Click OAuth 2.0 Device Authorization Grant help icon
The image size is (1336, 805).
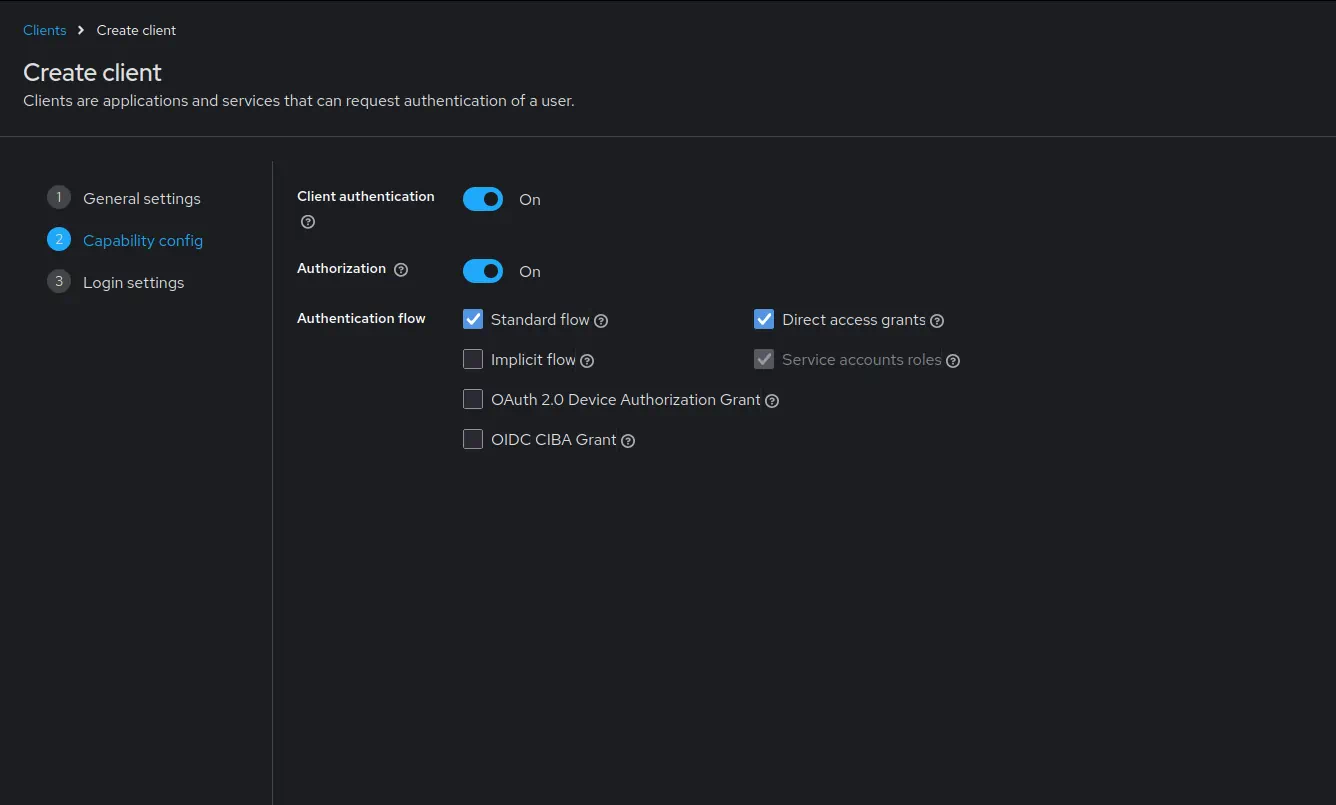click(772, 401)
